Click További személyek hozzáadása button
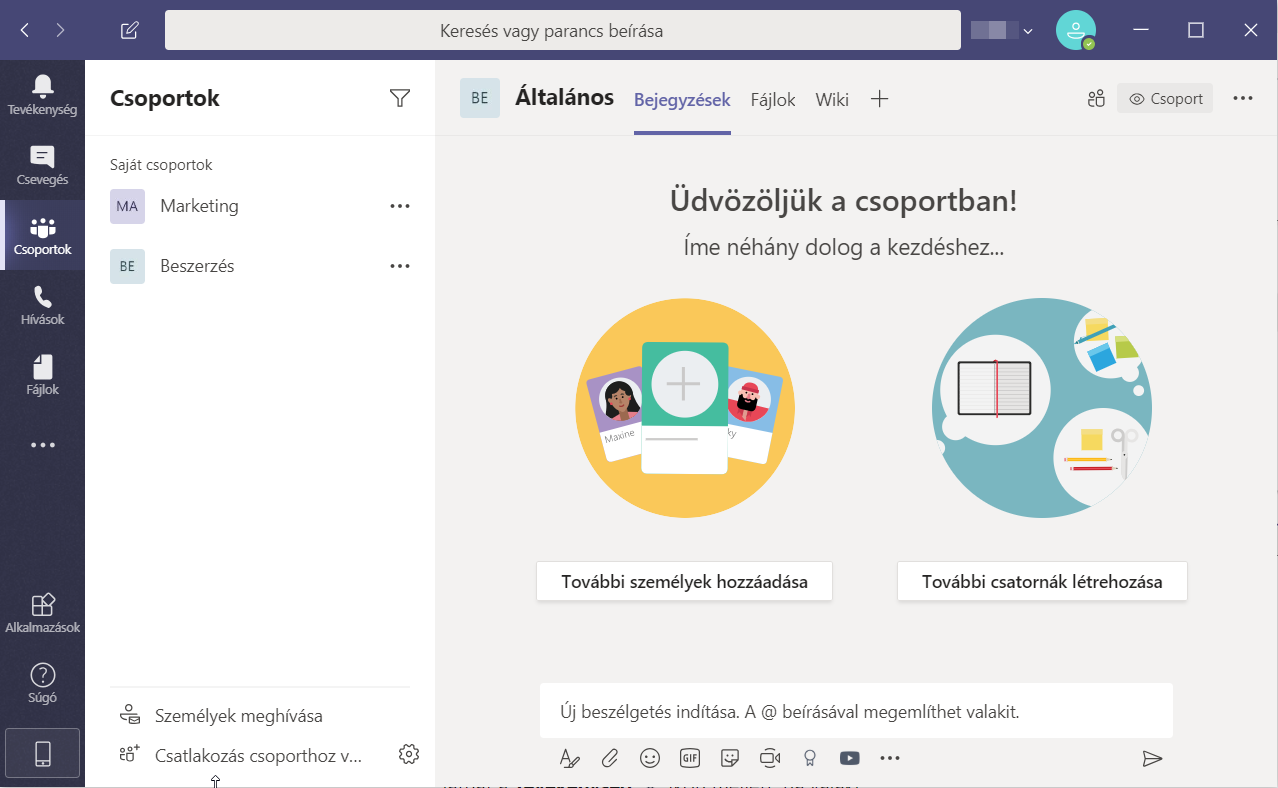The image size is (1278, 788). [x=684, y=581]
